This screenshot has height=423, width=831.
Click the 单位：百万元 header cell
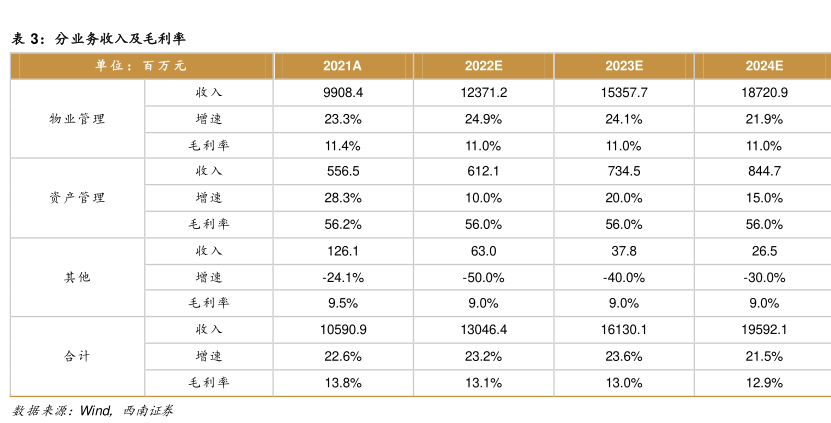click(141, 66)
